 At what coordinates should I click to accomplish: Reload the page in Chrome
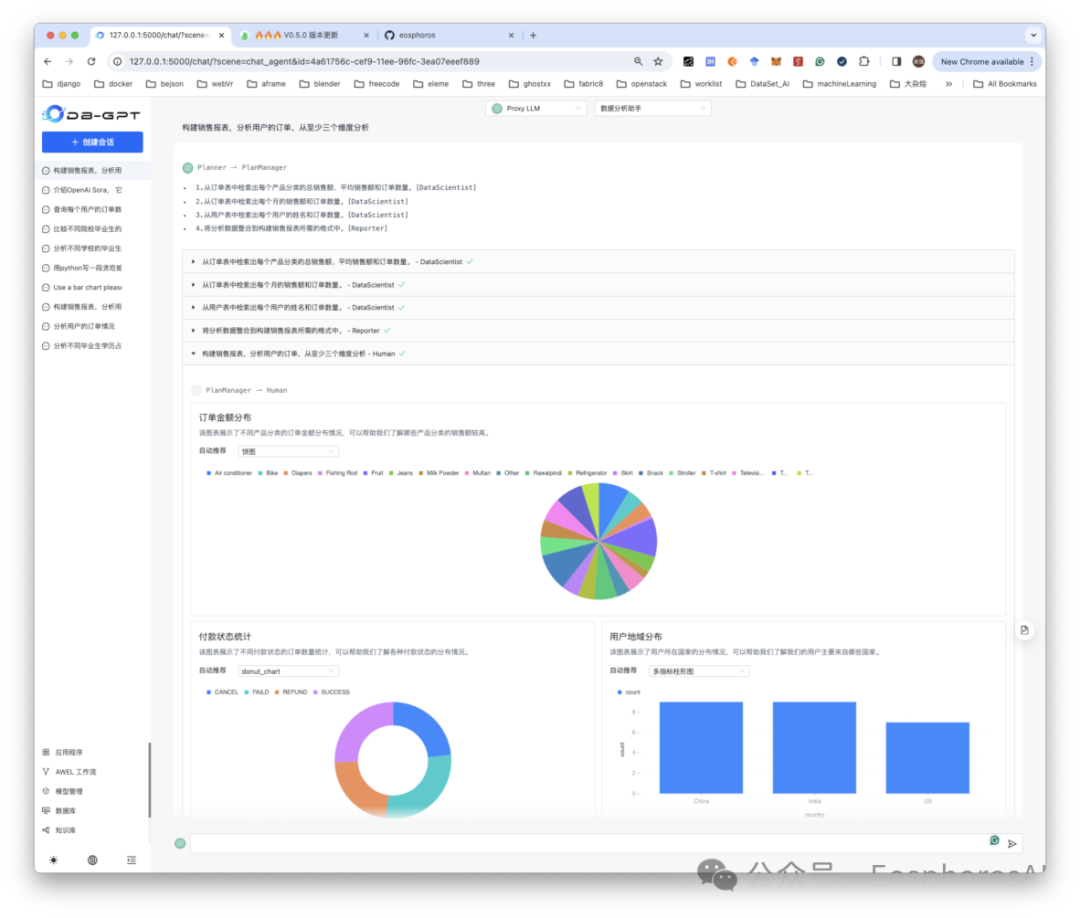pos(92,61)
